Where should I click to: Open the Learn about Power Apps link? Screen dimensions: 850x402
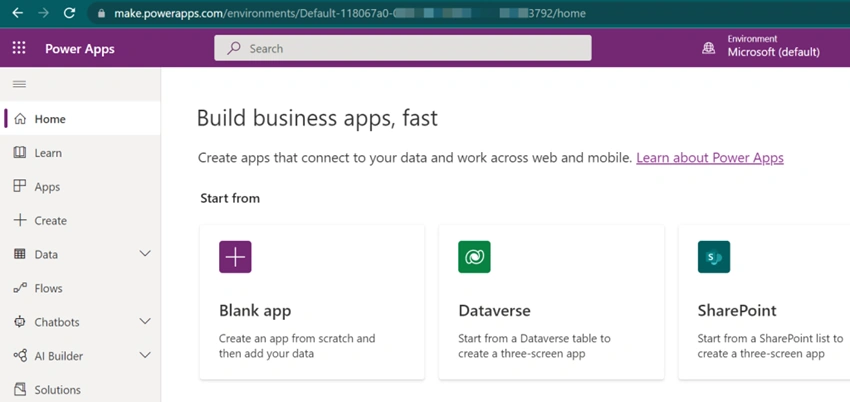tap(710, 158)
